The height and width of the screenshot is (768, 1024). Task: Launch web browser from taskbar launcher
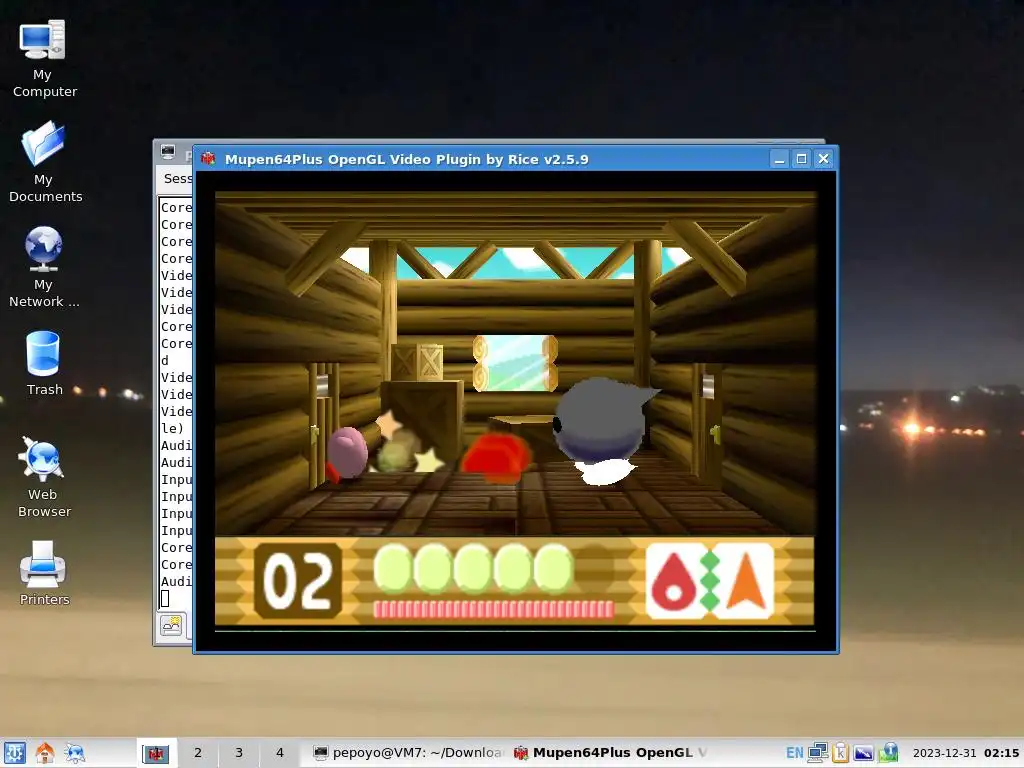pyautogui.click(x=74, y=753)
